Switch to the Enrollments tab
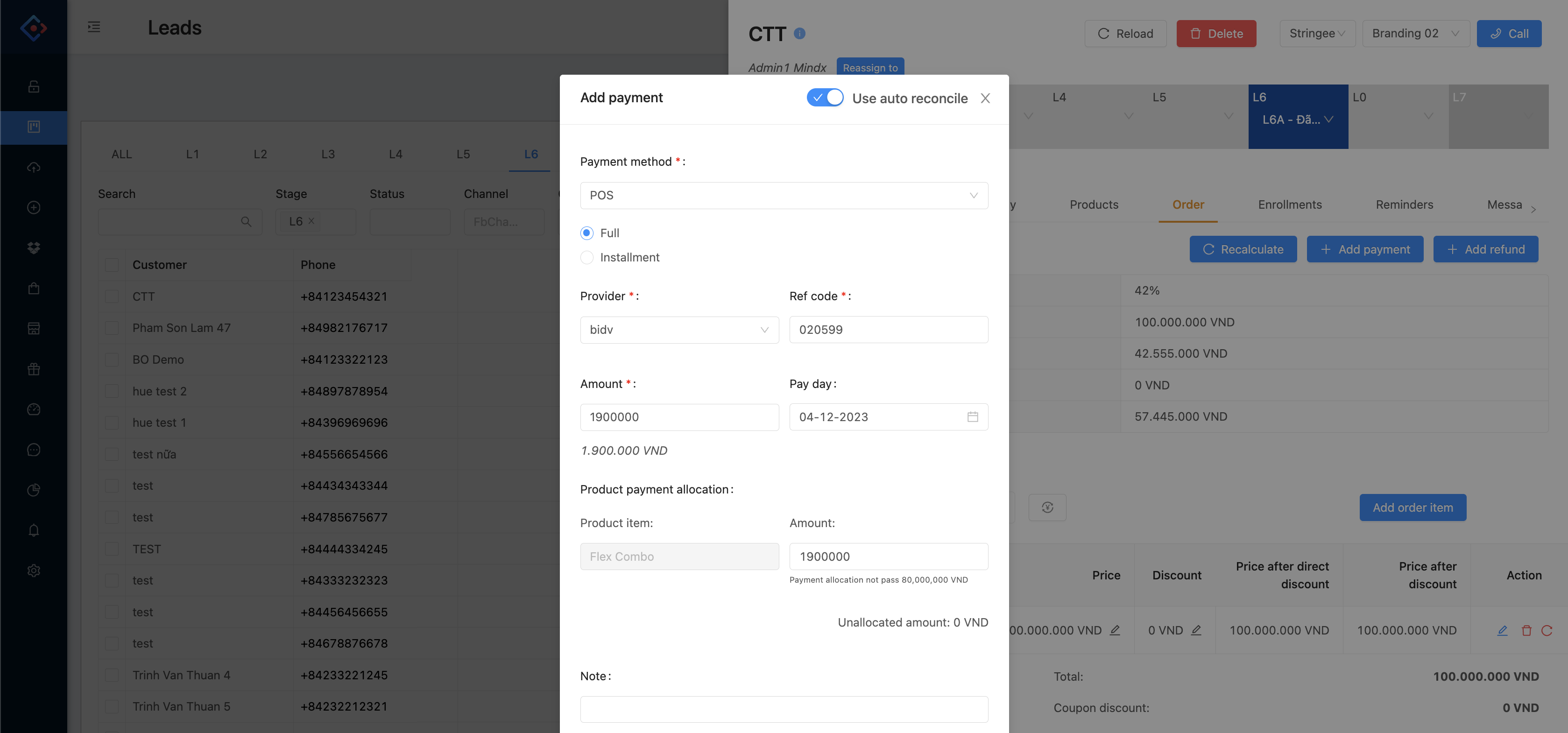This screenshot has height=733, width=1568. [x=1289, y=204]
